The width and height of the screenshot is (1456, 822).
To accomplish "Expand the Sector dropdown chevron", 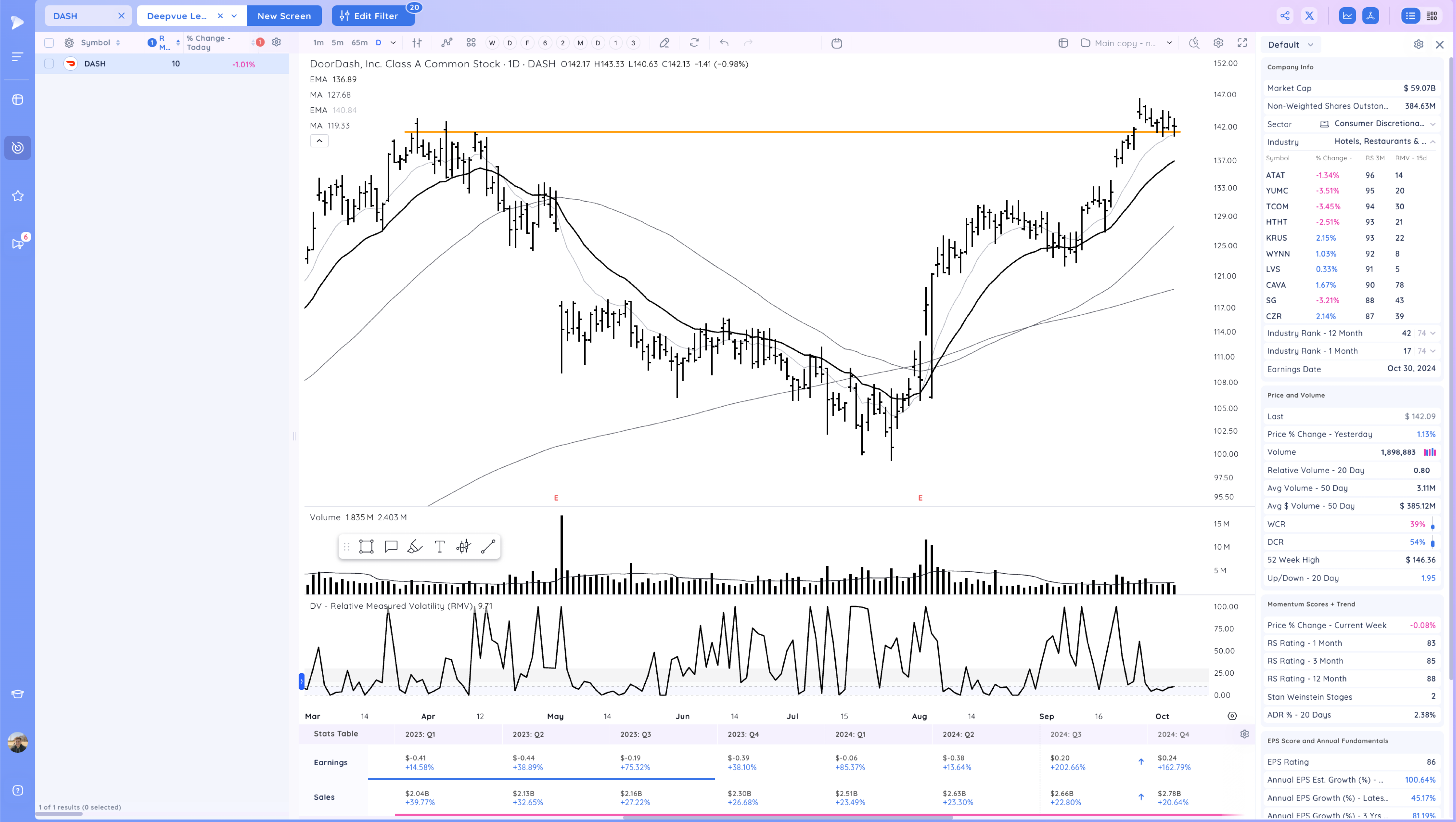I will [x=1433, y=124].
